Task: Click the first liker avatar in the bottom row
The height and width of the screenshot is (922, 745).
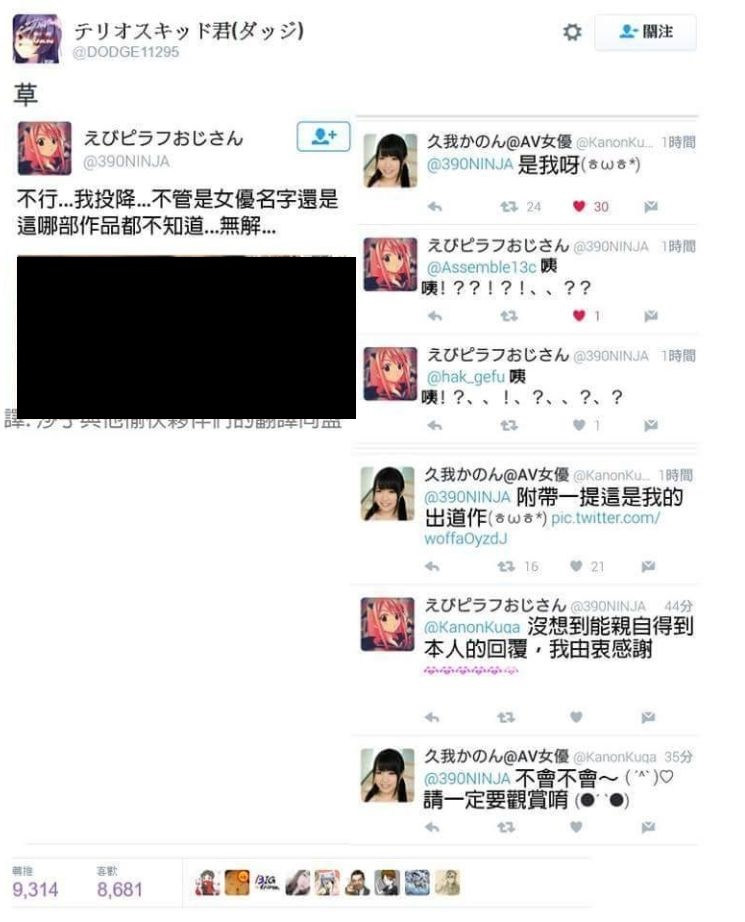Action: (x=206, y=883)
